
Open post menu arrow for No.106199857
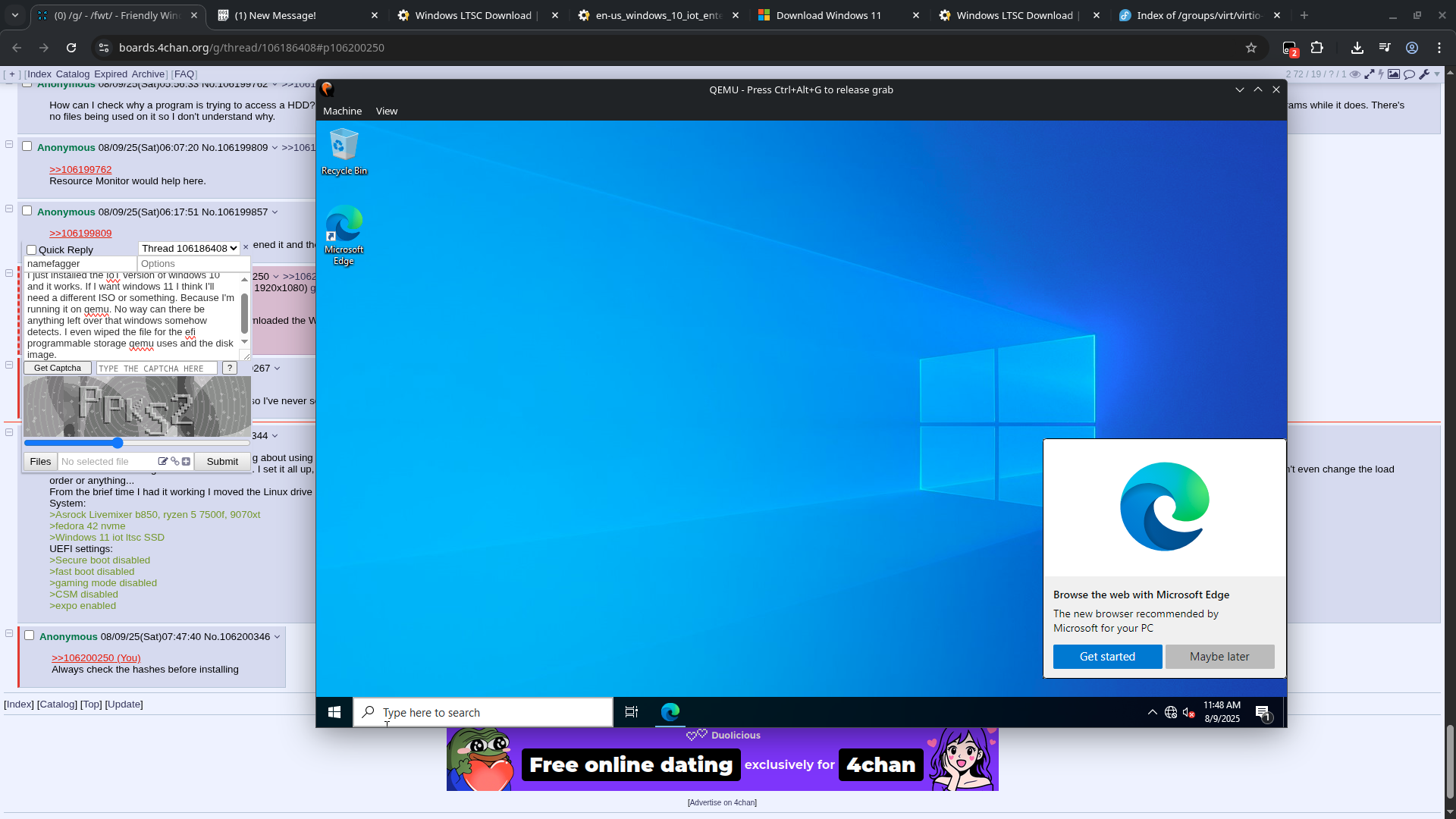pyautogui.click(x=275, y=212)
